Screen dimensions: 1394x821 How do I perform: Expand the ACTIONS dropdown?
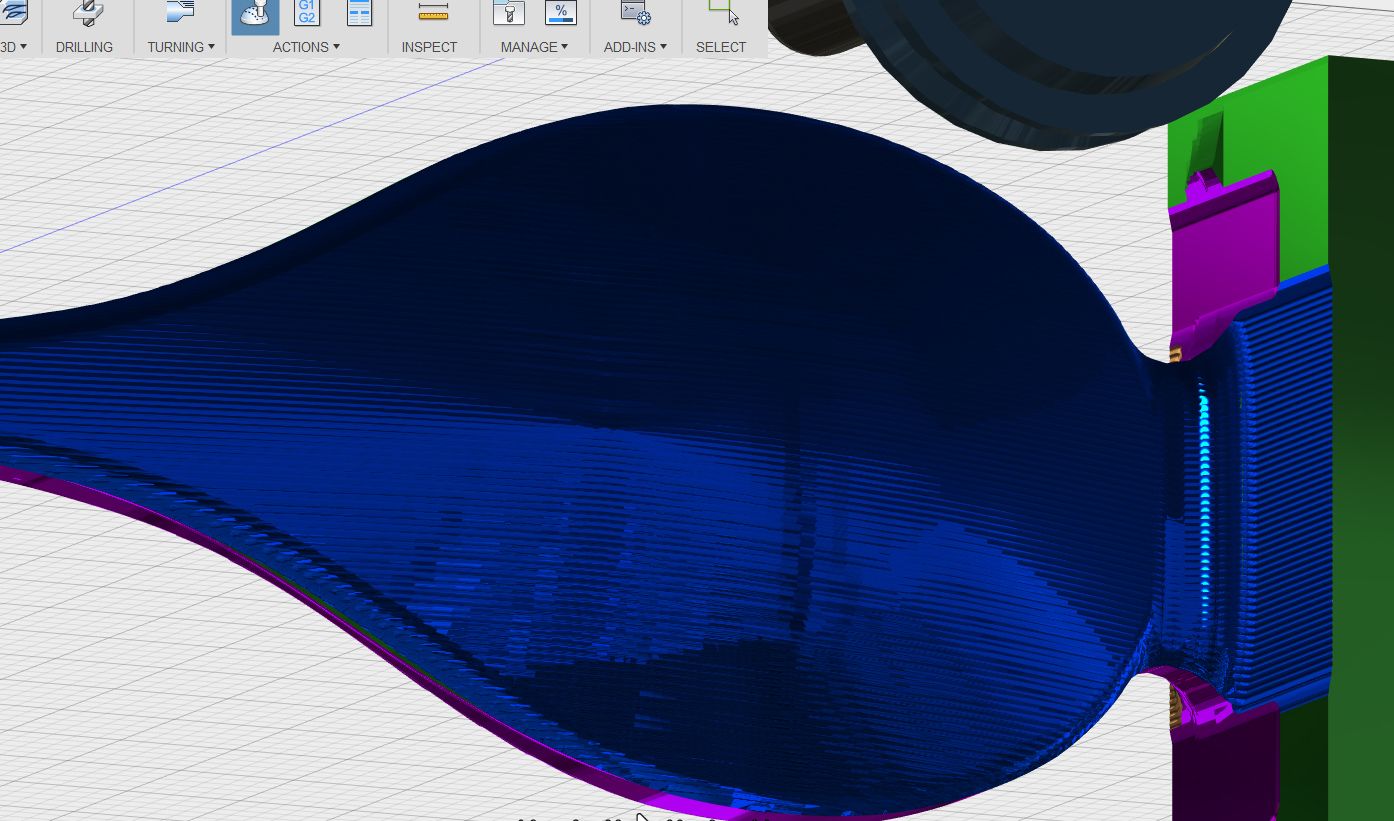(306, 47)
